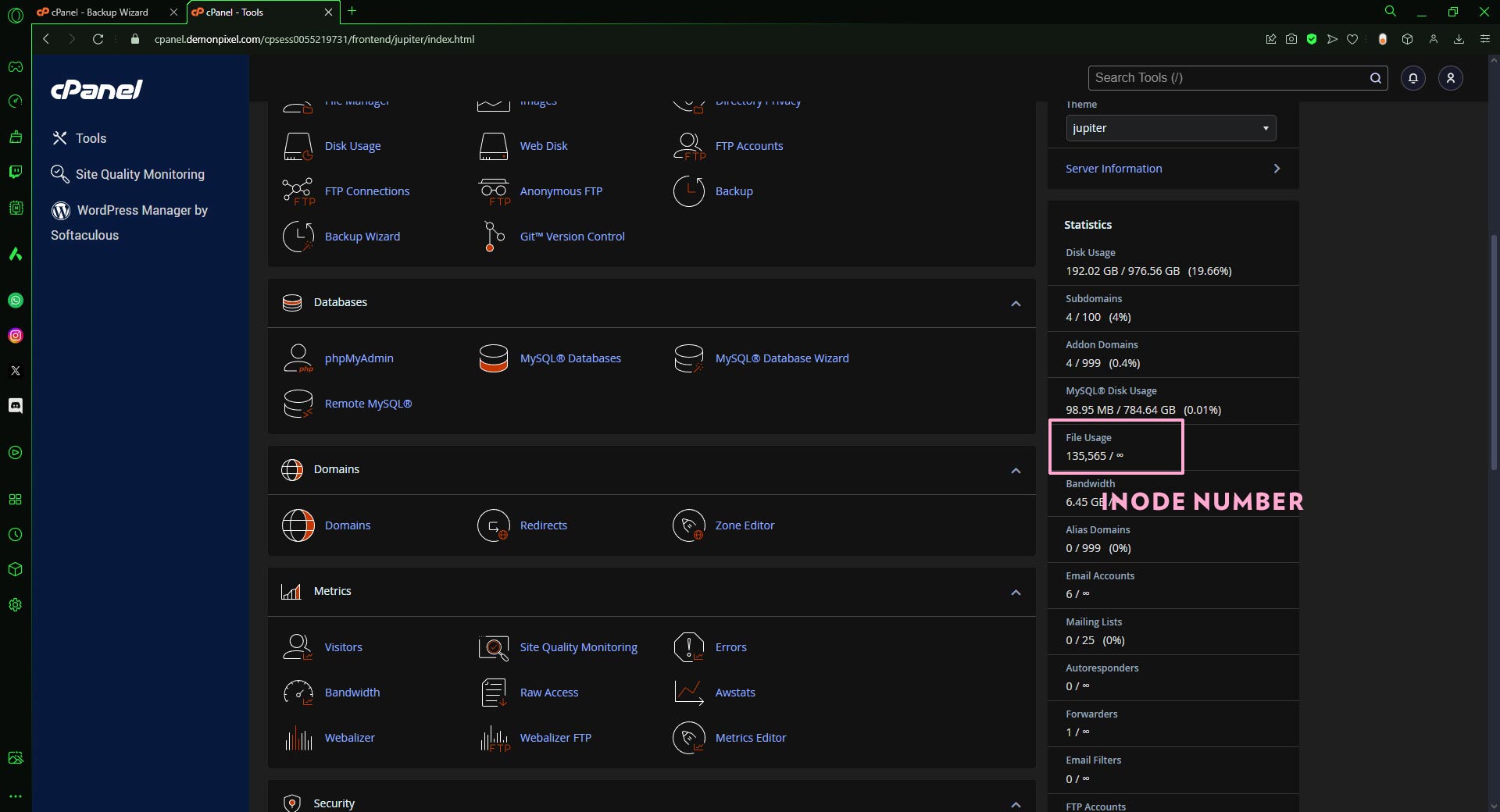Open the Anonymous FTP icon

click(x=493, y=191)
